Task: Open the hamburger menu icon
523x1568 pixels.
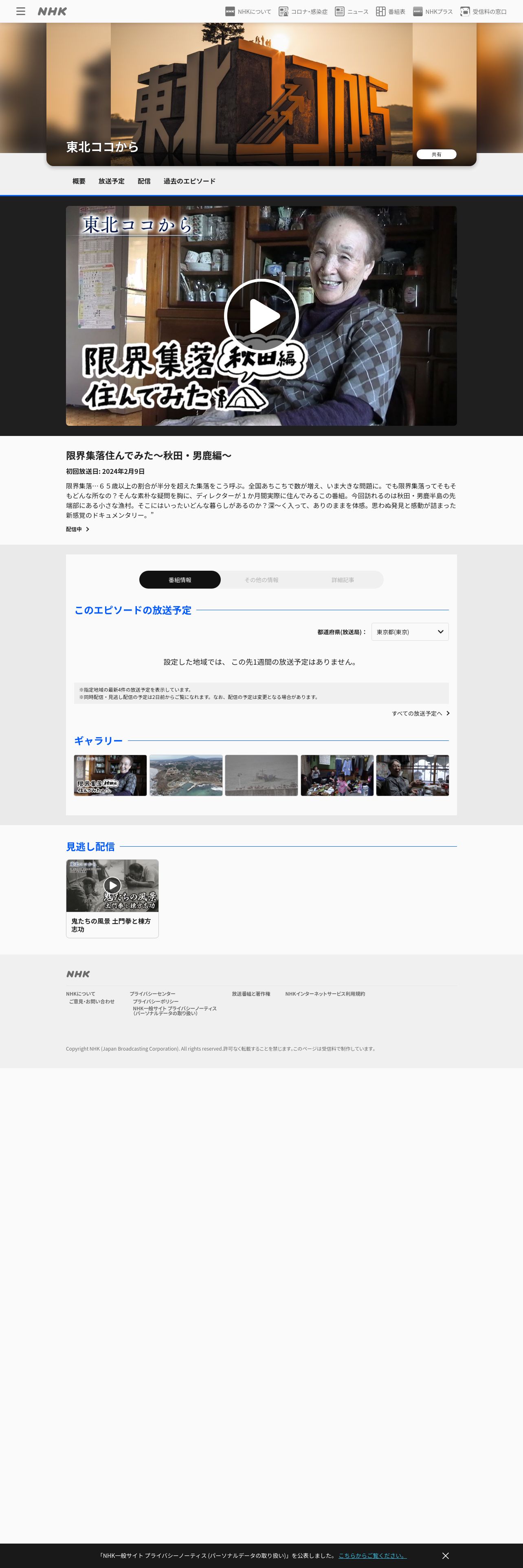Action: coord(21,11)
